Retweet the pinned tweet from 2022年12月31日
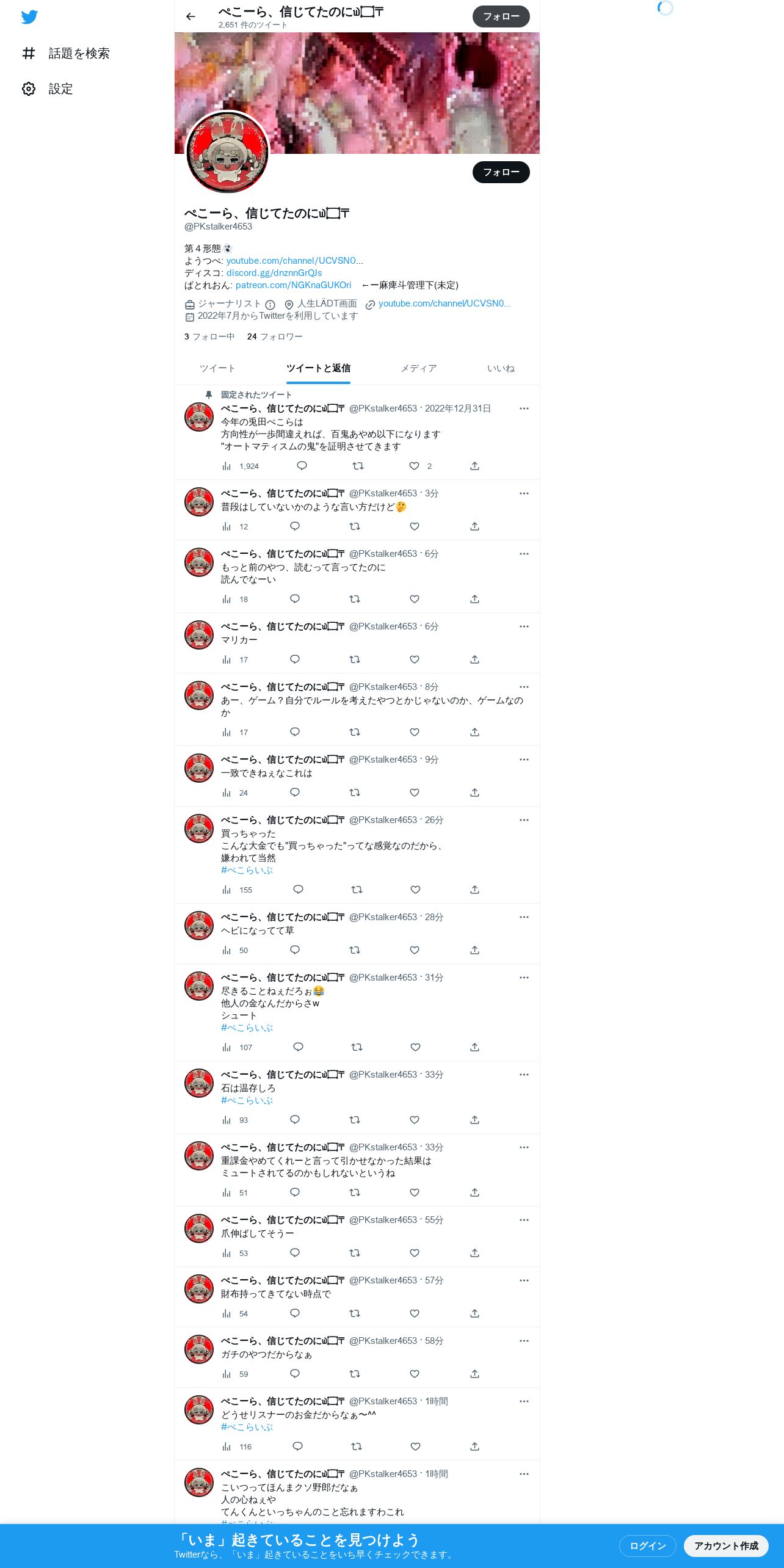This screenshot has height=1568, width=784. (x=358, y=466)
